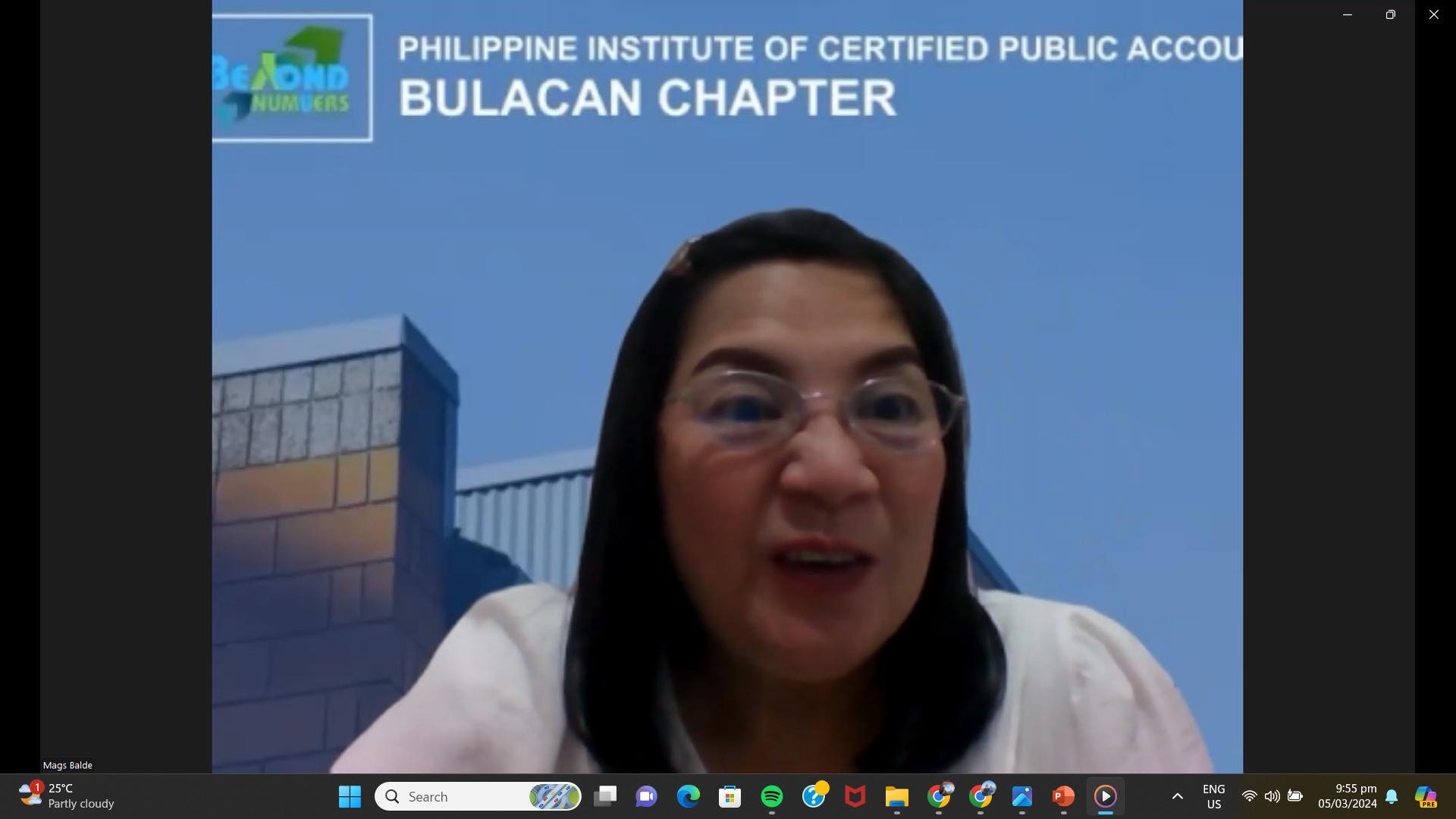Viewport: 1456px width, 819px height.
Task: Open Wi-Fi network settings in tray
Action: (1249, 796)
